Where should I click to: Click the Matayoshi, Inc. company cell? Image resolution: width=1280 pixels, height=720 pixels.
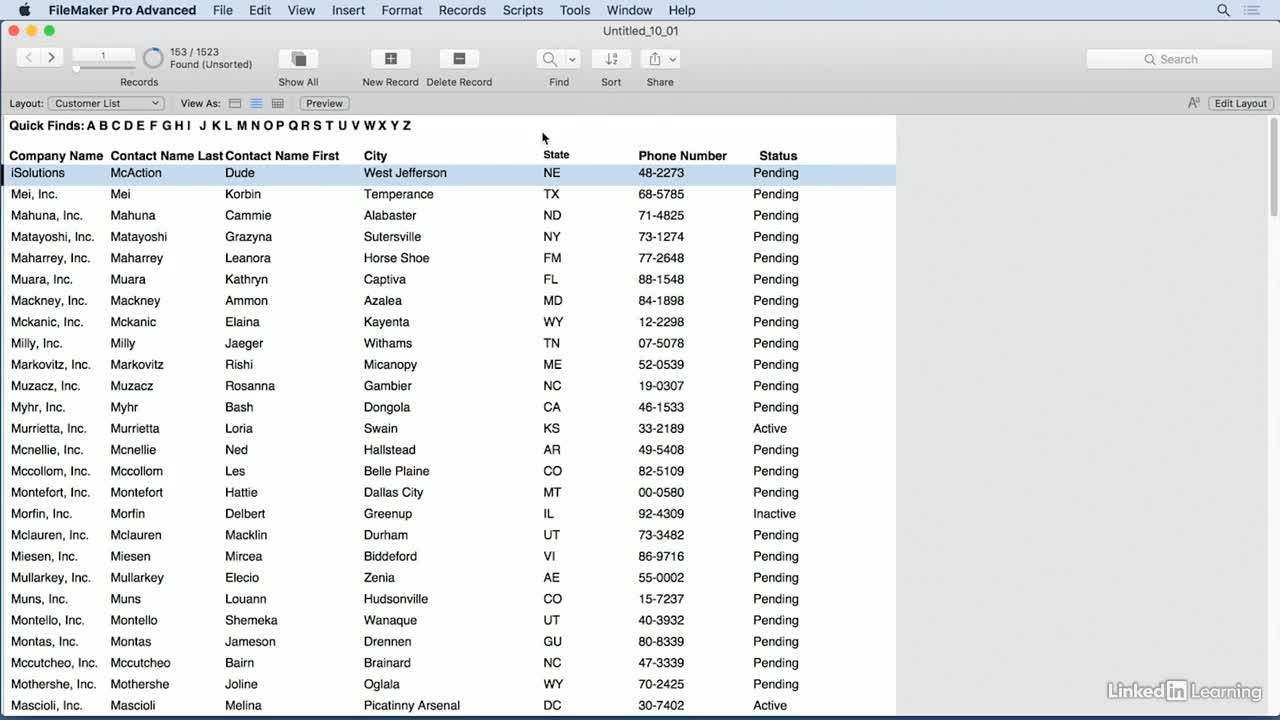tap(52, 237)
